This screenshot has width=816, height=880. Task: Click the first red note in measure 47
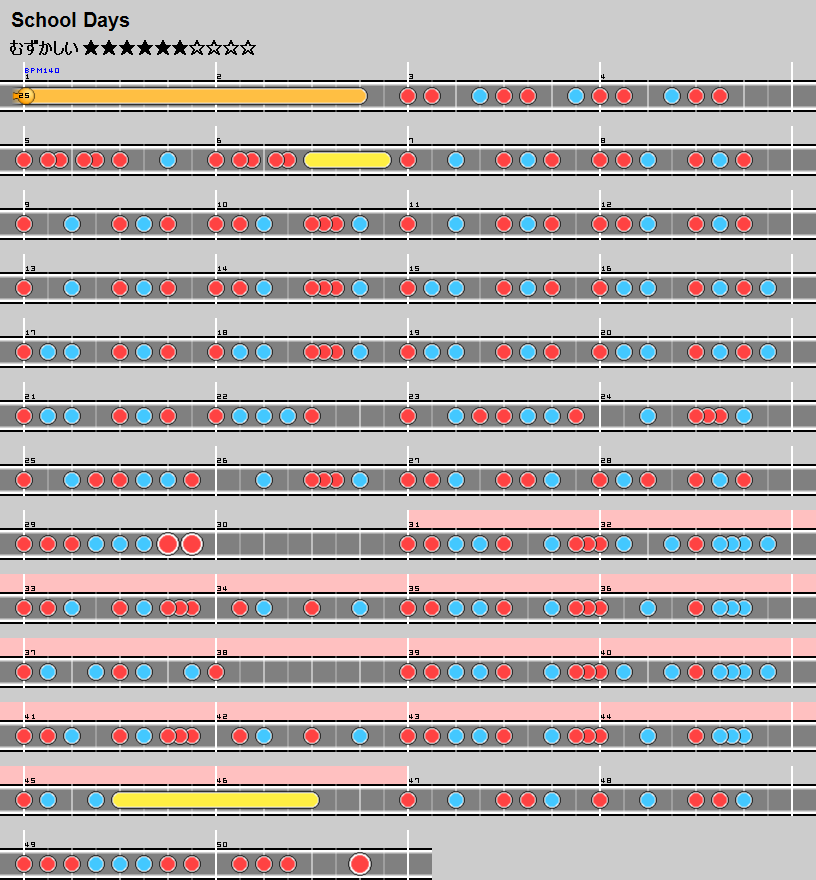408,800
